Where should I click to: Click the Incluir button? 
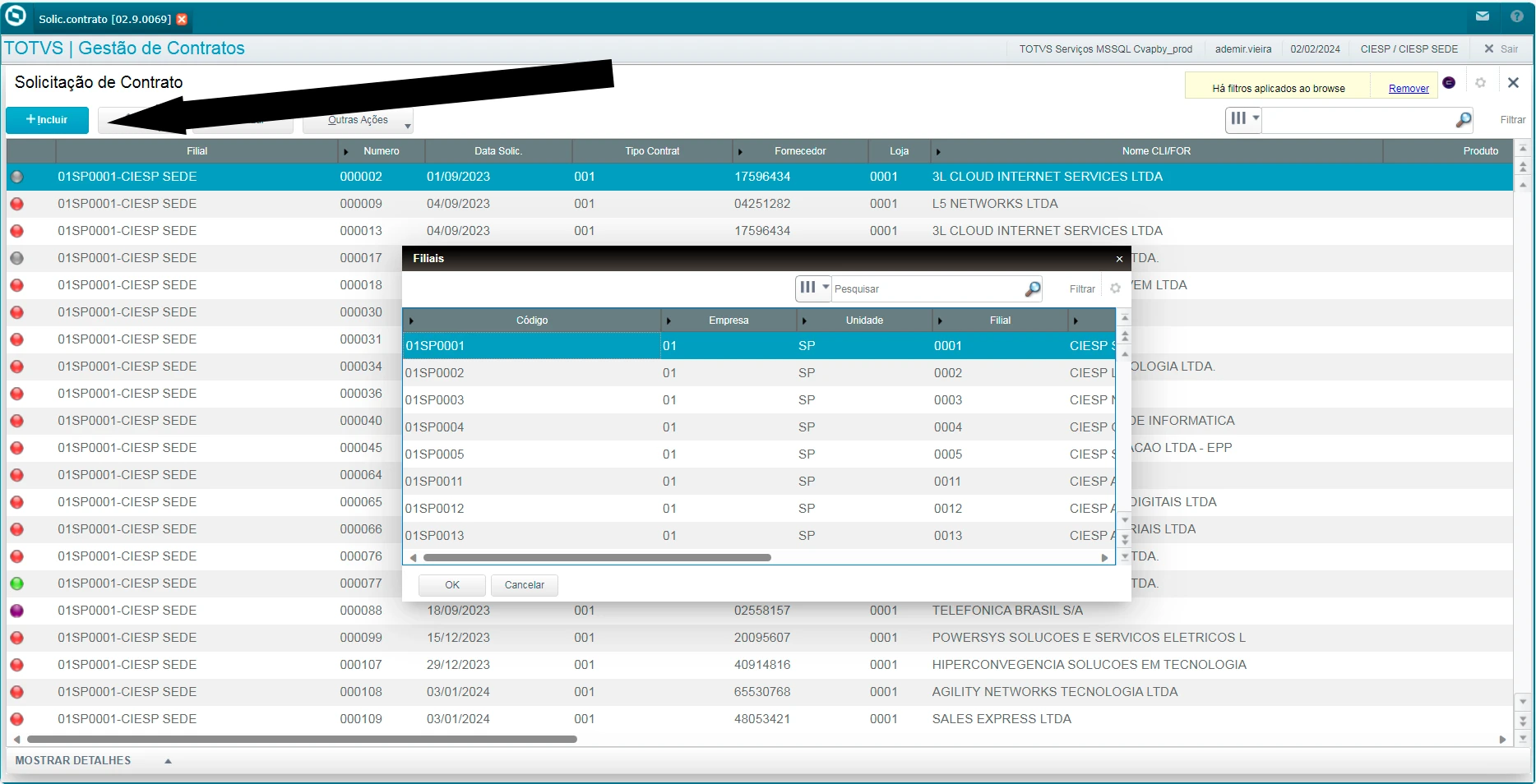tap(47, 120)
